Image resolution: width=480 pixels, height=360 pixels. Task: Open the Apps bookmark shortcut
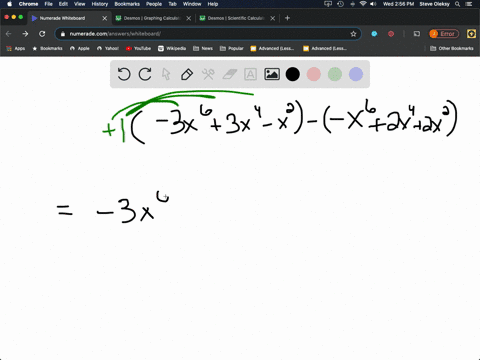16,48
